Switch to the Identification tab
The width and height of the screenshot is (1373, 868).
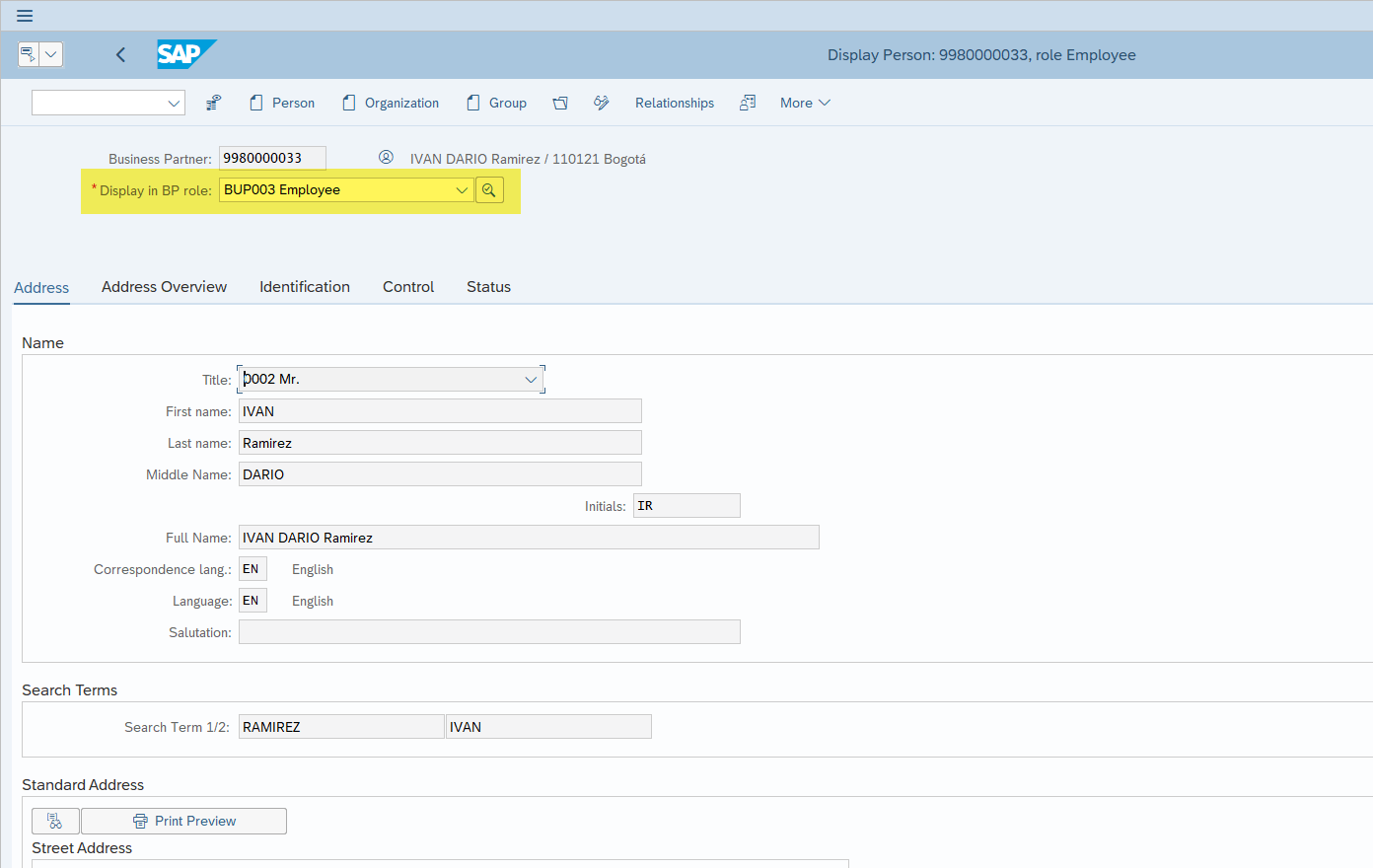point(305,287)
